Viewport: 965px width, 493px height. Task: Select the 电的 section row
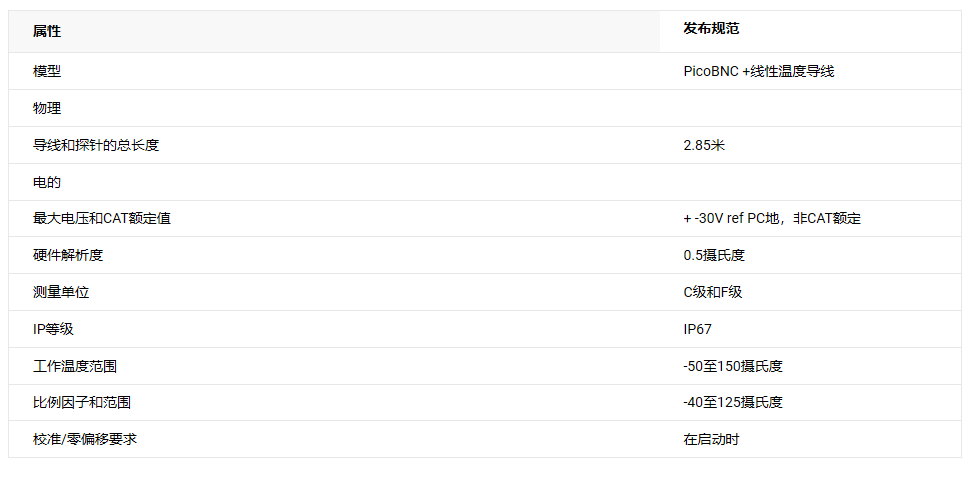coord(485,182)
